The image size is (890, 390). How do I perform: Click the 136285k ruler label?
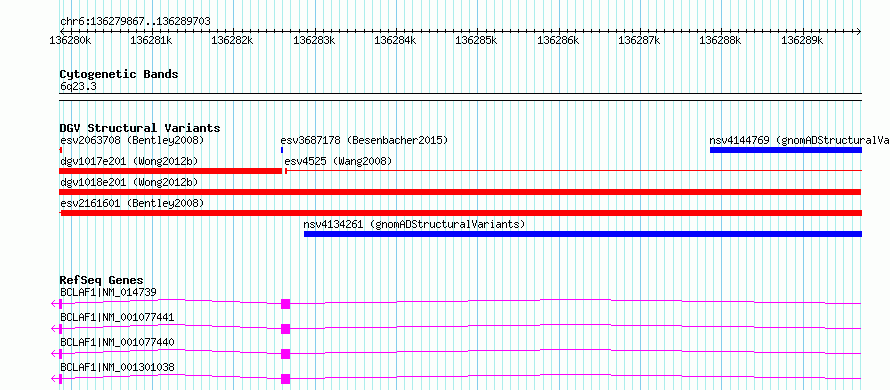tap(477, 40)
